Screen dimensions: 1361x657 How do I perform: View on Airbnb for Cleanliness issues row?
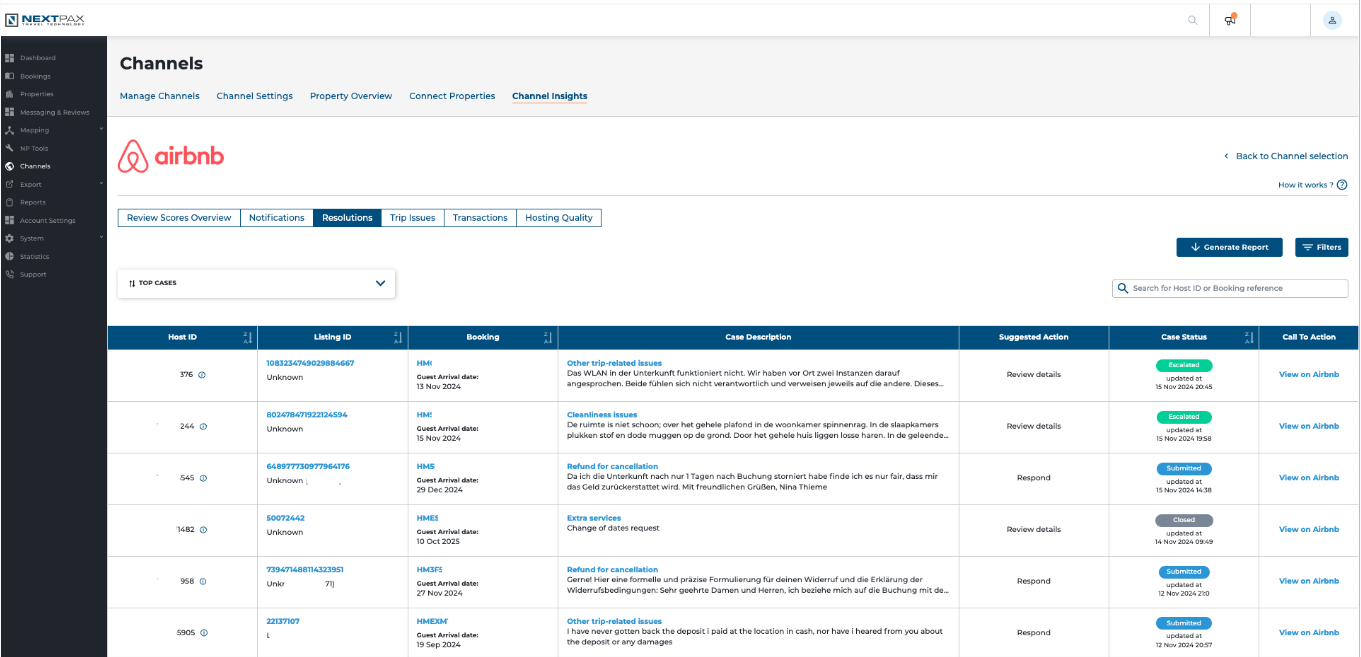click(1309, 426)
